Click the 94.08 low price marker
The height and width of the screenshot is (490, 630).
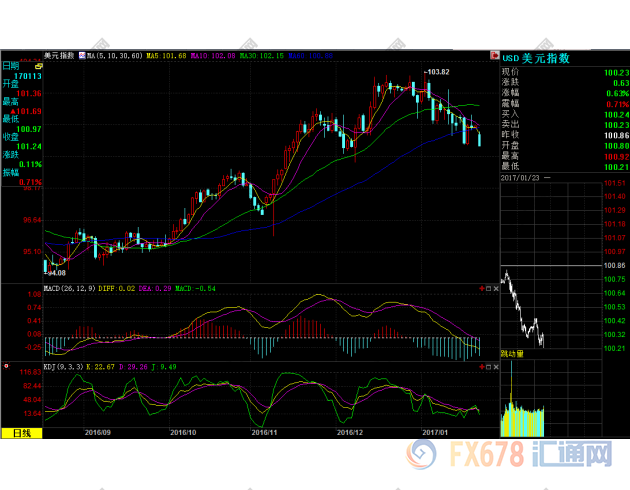click(55, 272)
